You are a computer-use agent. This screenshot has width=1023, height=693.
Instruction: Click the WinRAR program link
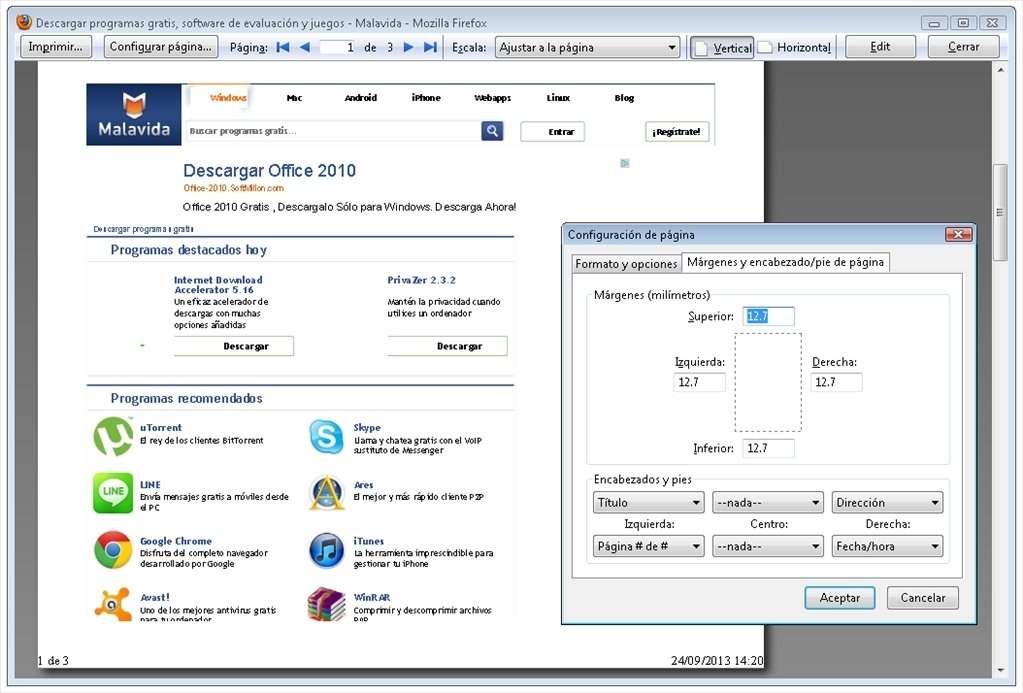(372, 597)
